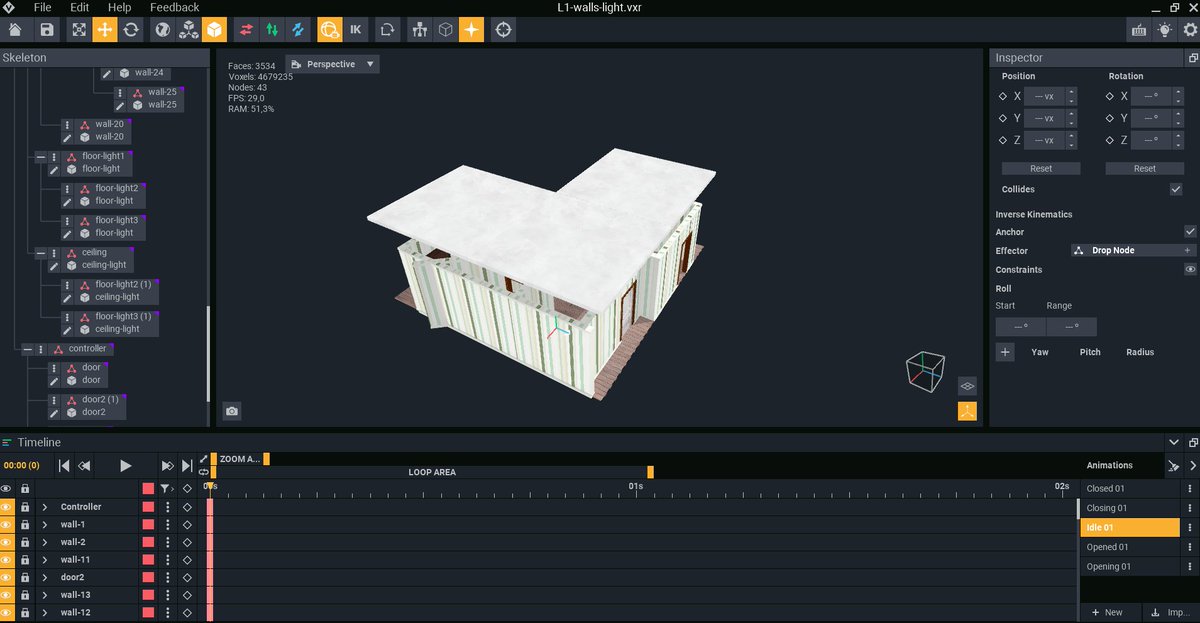Click New to create an animation
The image size is (1200, 623).
[1108, 611]
